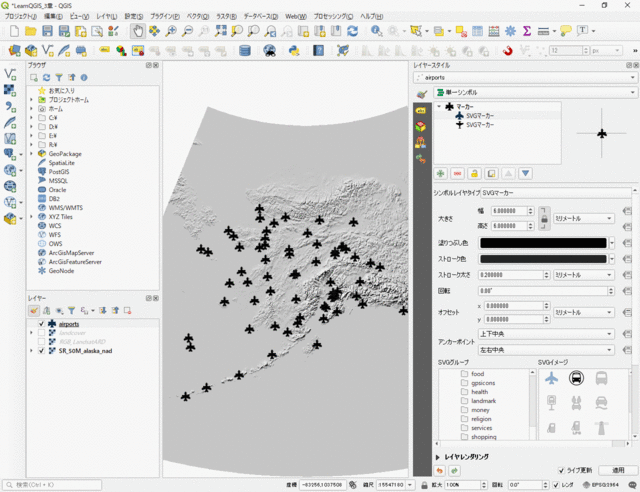Click the Refresh map canvas icon
Image resolution: width=640 pixels, height=492 pixels.
(353, 31)
